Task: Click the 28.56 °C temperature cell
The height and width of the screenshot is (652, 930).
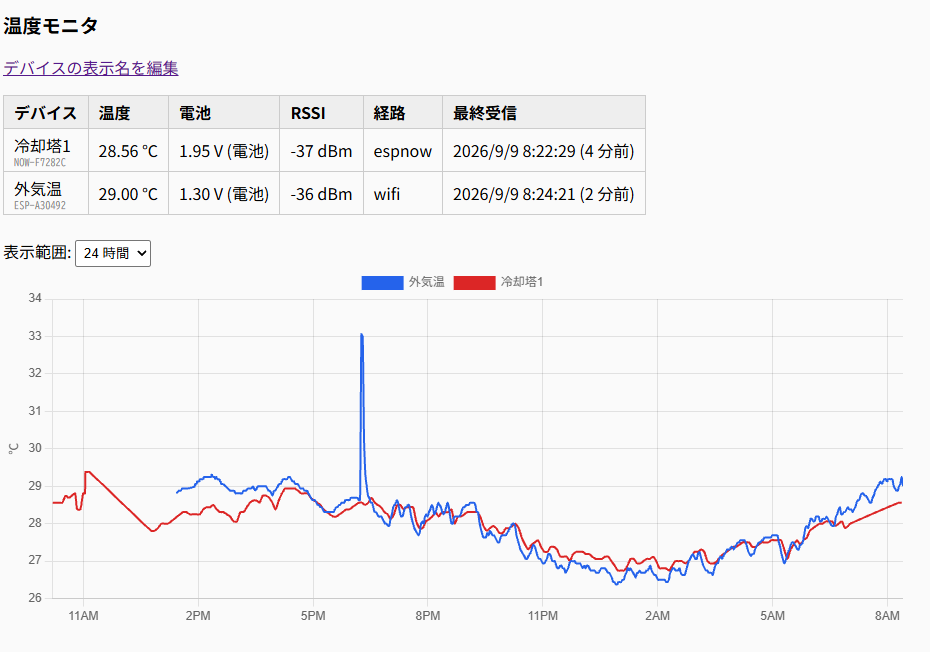Action: (x=129, y=151)
